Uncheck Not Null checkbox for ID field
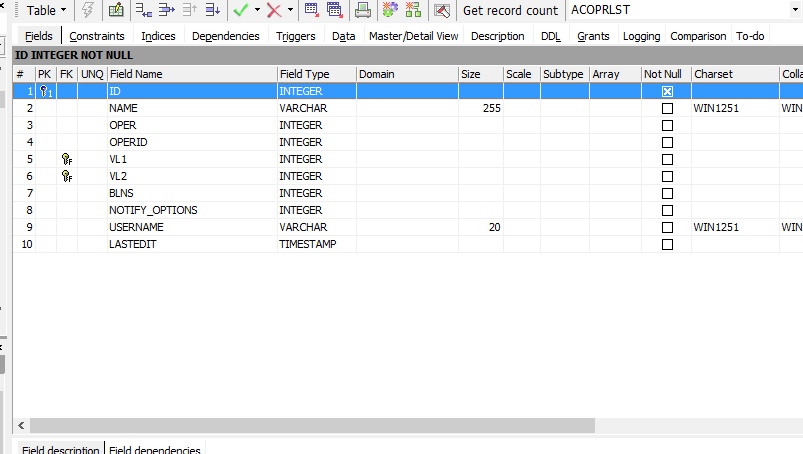 click(667, 91)
